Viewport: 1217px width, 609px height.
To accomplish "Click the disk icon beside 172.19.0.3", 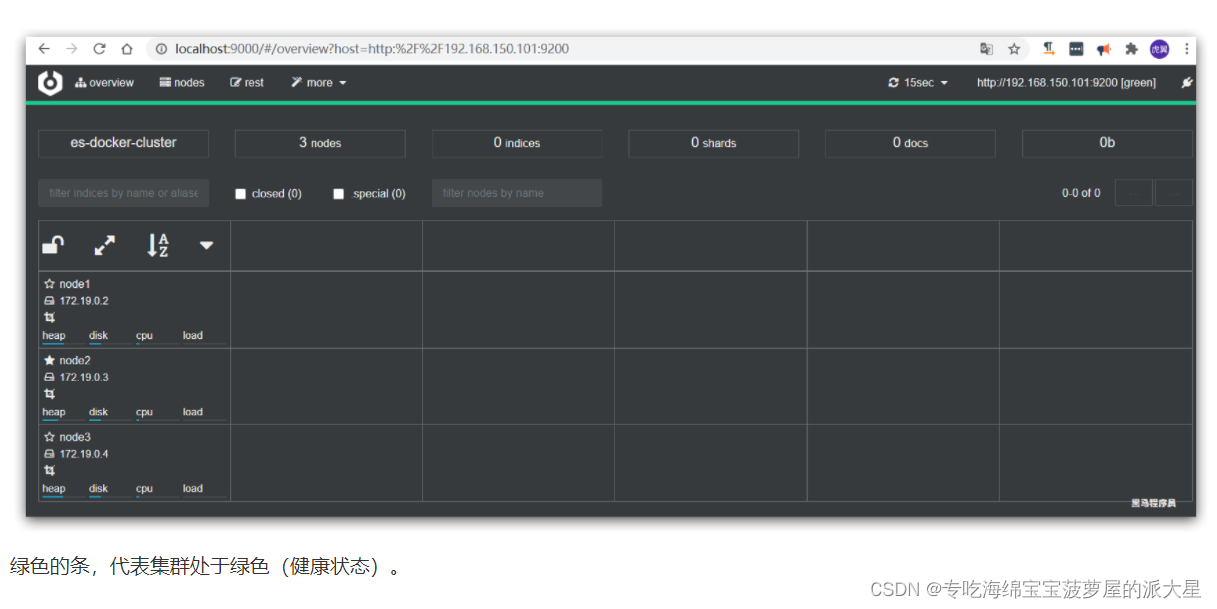I will tap(49, 378).
